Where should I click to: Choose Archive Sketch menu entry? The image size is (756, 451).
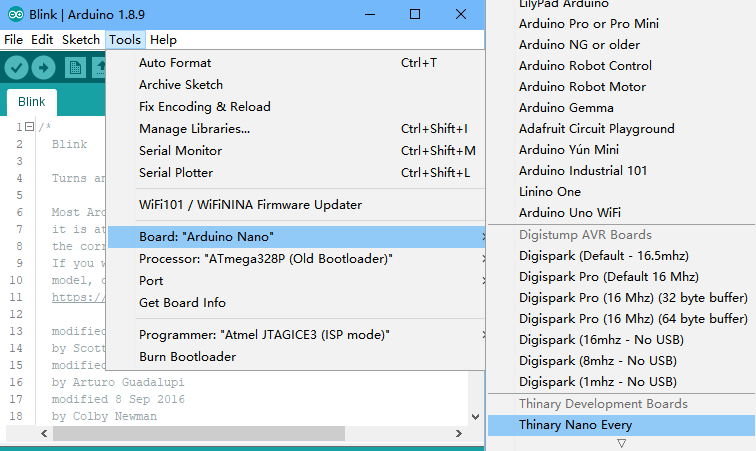pos(296,85)
